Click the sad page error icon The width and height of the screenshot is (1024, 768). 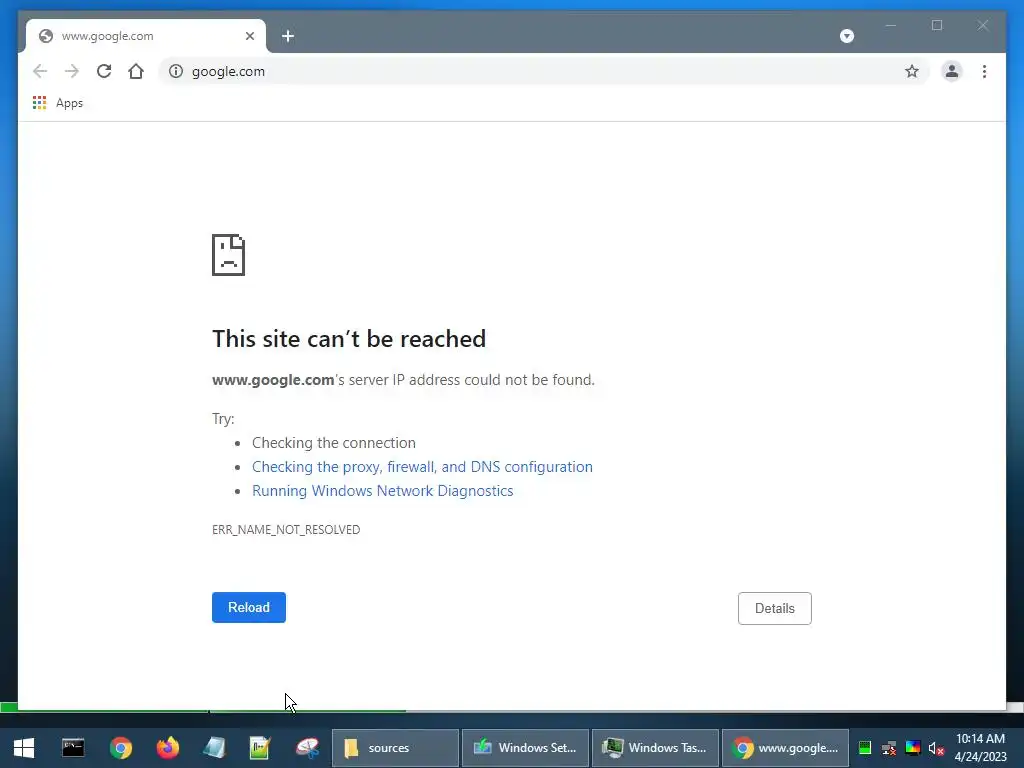coord(229,255)
